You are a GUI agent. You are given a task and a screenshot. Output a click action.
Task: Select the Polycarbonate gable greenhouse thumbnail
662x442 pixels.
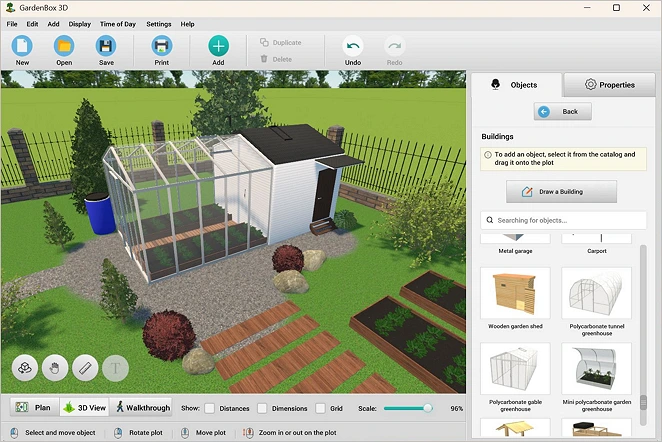tap(515, 369)
